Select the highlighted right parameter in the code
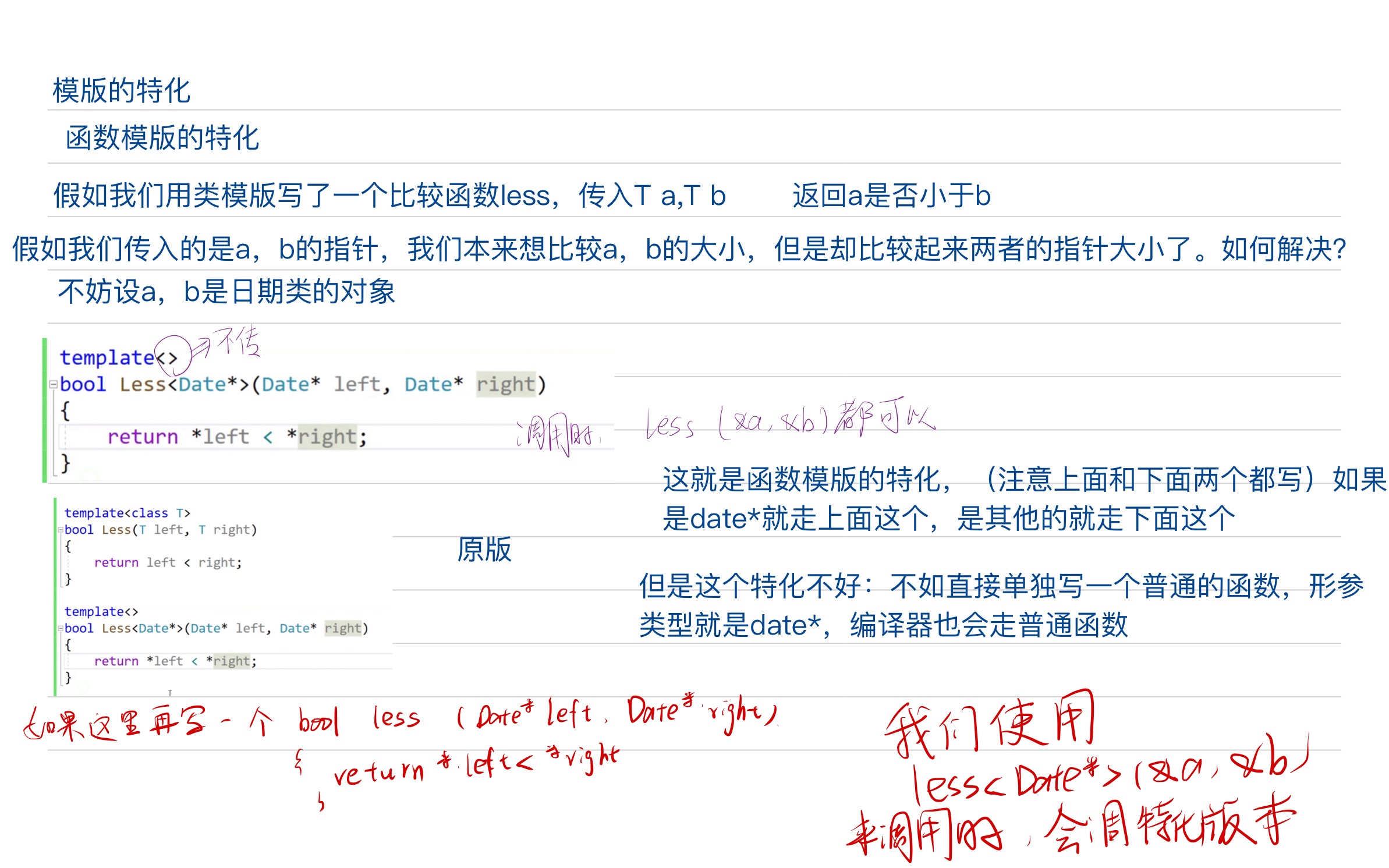The width and height of the screenshot is (1389, 868). coord(505,384)
